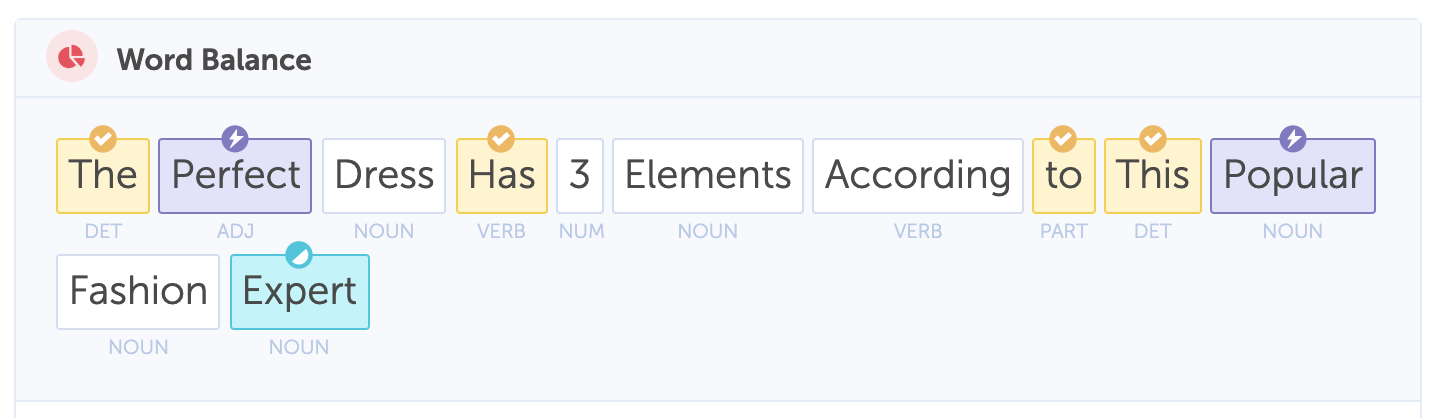The width and height of the screenshot is (1446, 418).
Task: Click the teal half-circle badge above 'Expert'
Action: (299, 255)
